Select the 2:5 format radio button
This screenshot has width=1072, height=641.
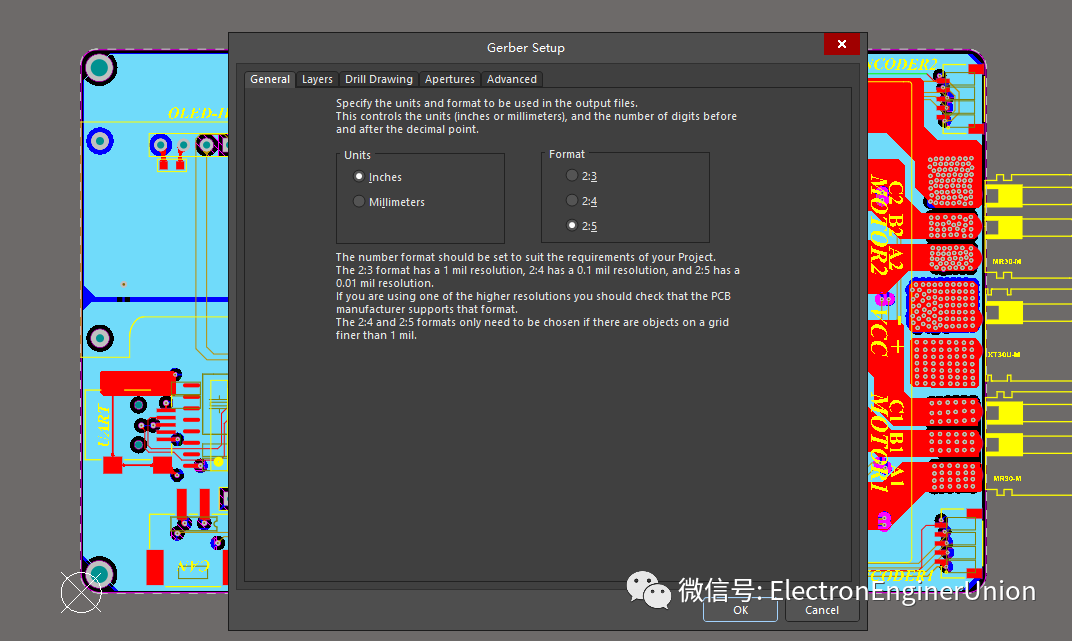(x=572, y=226)
